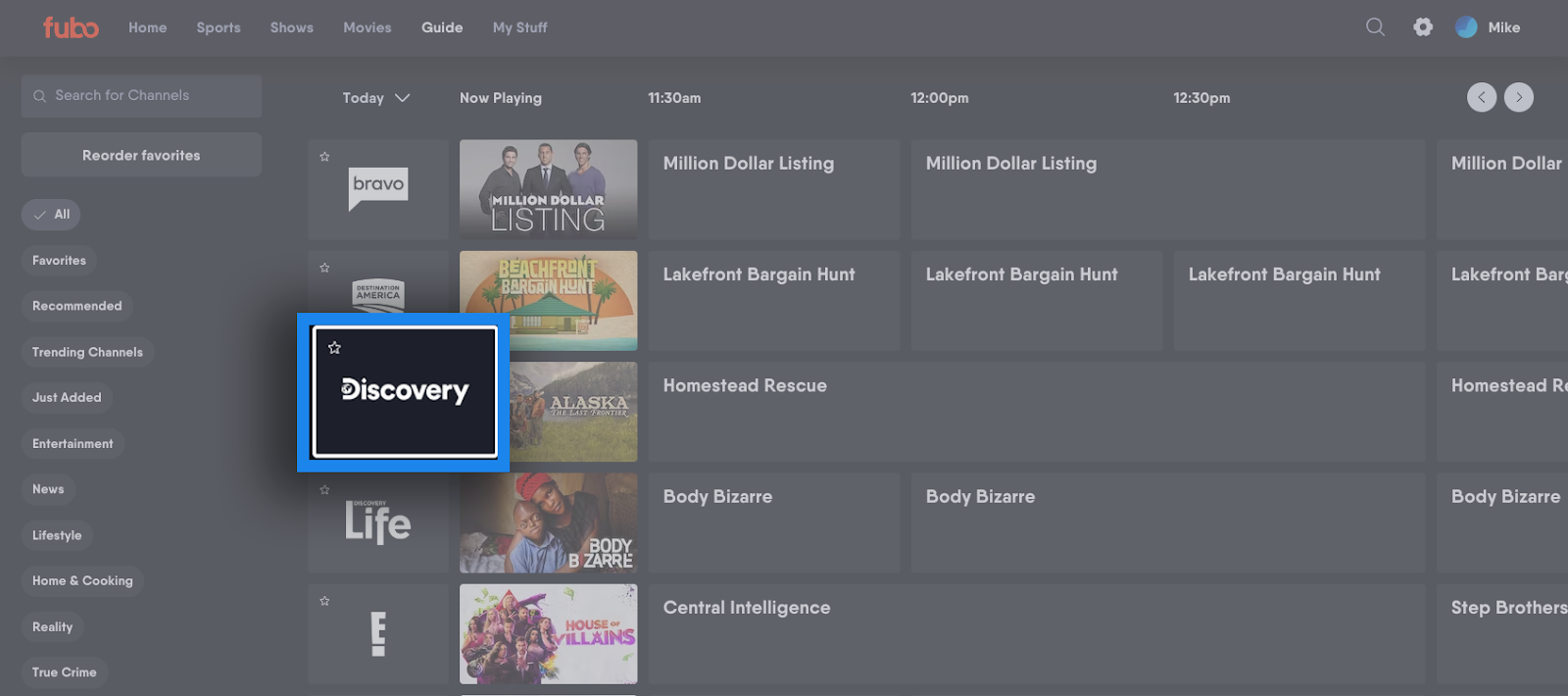Favorite the Discovery channel star
Screen dimensions: 1568x696
(334, 348)
